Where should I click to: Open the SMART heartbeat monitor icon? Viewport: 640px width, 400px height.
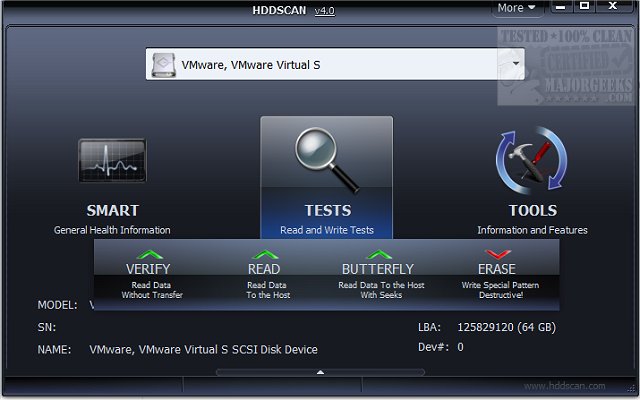pos(112,160)
